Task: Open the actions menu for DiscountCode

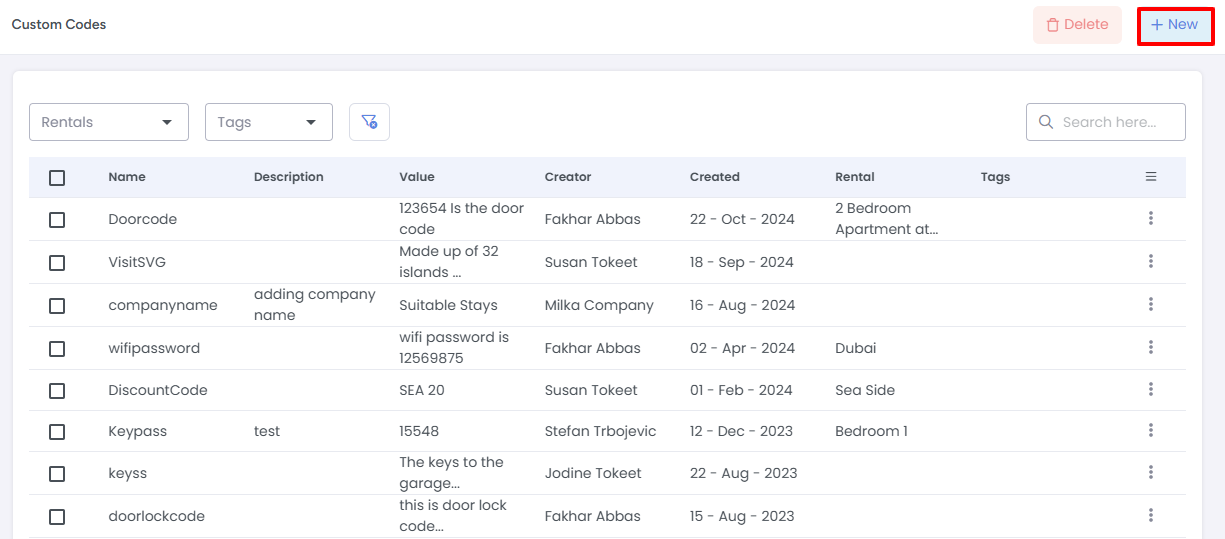Action: (x=1151, y=390)
